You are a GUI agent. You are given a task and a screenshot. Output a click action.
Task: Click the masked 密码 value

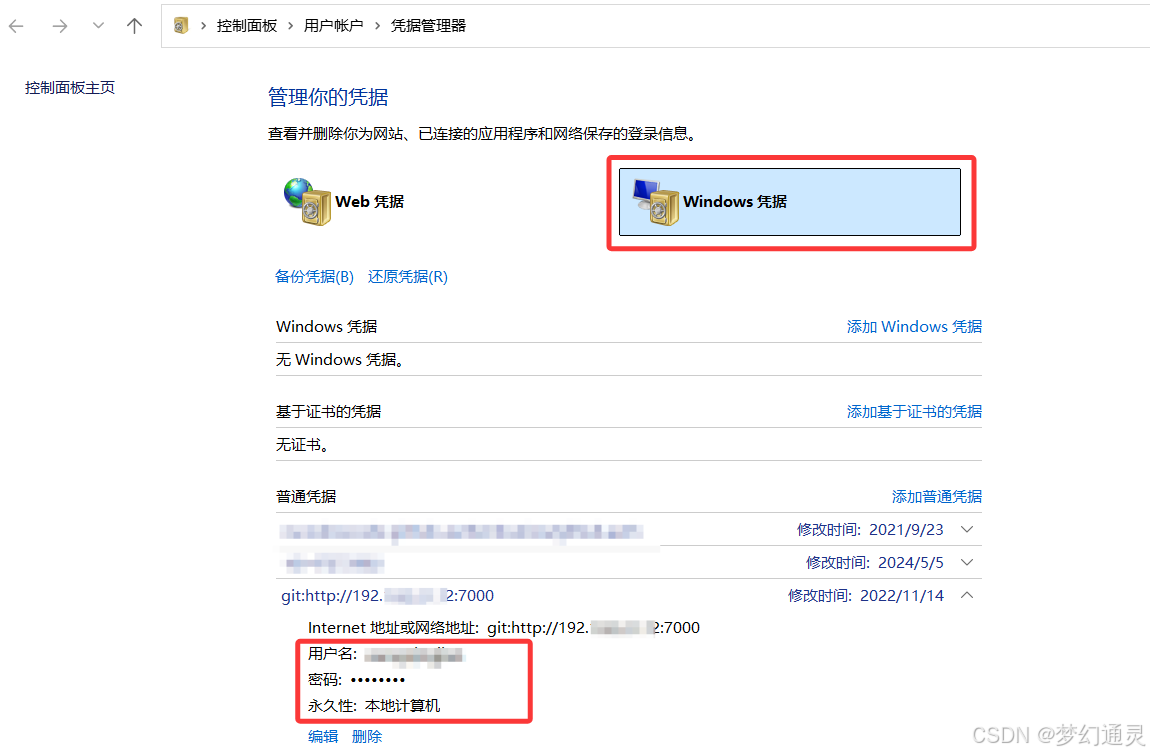(x=378, y=680)
